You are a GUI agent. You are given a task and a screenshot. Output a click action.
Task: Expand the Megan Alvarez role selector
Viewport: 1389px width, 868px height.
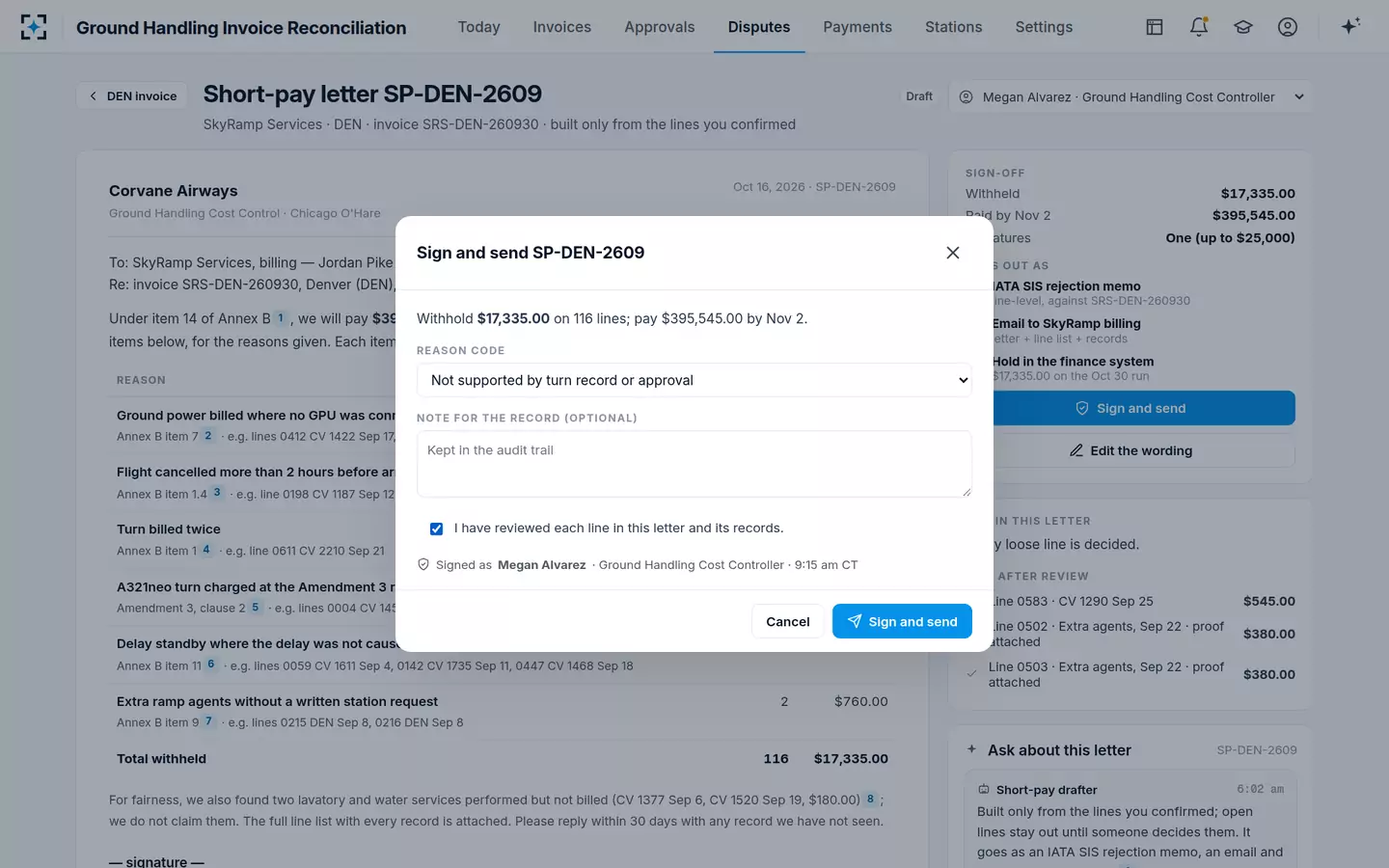pos(1130,96)
